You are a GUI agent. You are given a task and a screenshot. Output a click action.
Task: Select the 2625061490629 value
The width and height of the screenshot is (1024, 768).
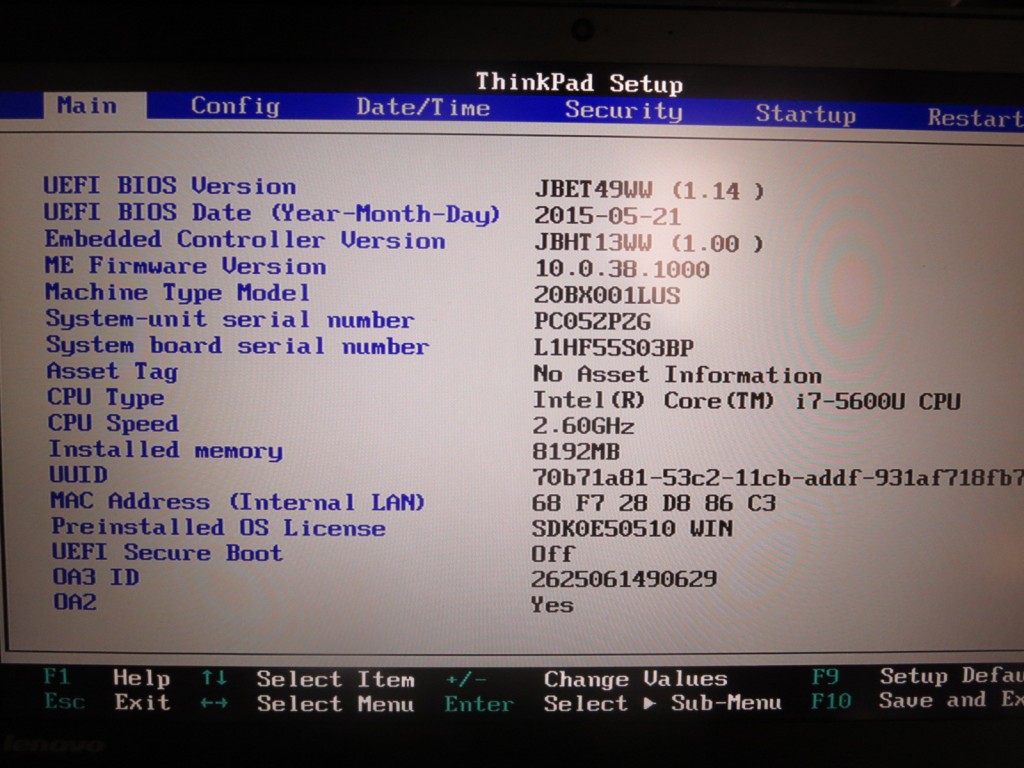coord(624,579)
